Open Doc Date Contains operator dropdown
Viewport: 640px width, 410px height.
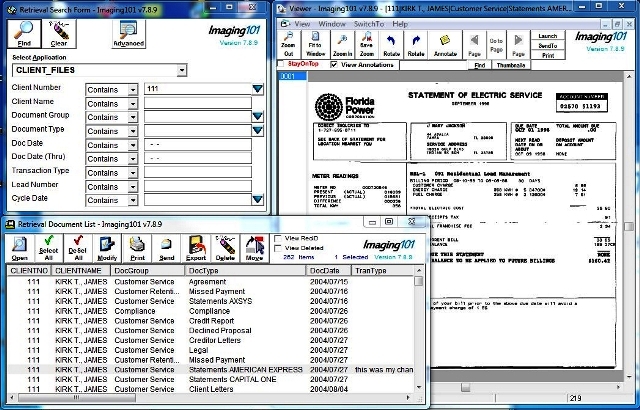click(x=133, y=145)
